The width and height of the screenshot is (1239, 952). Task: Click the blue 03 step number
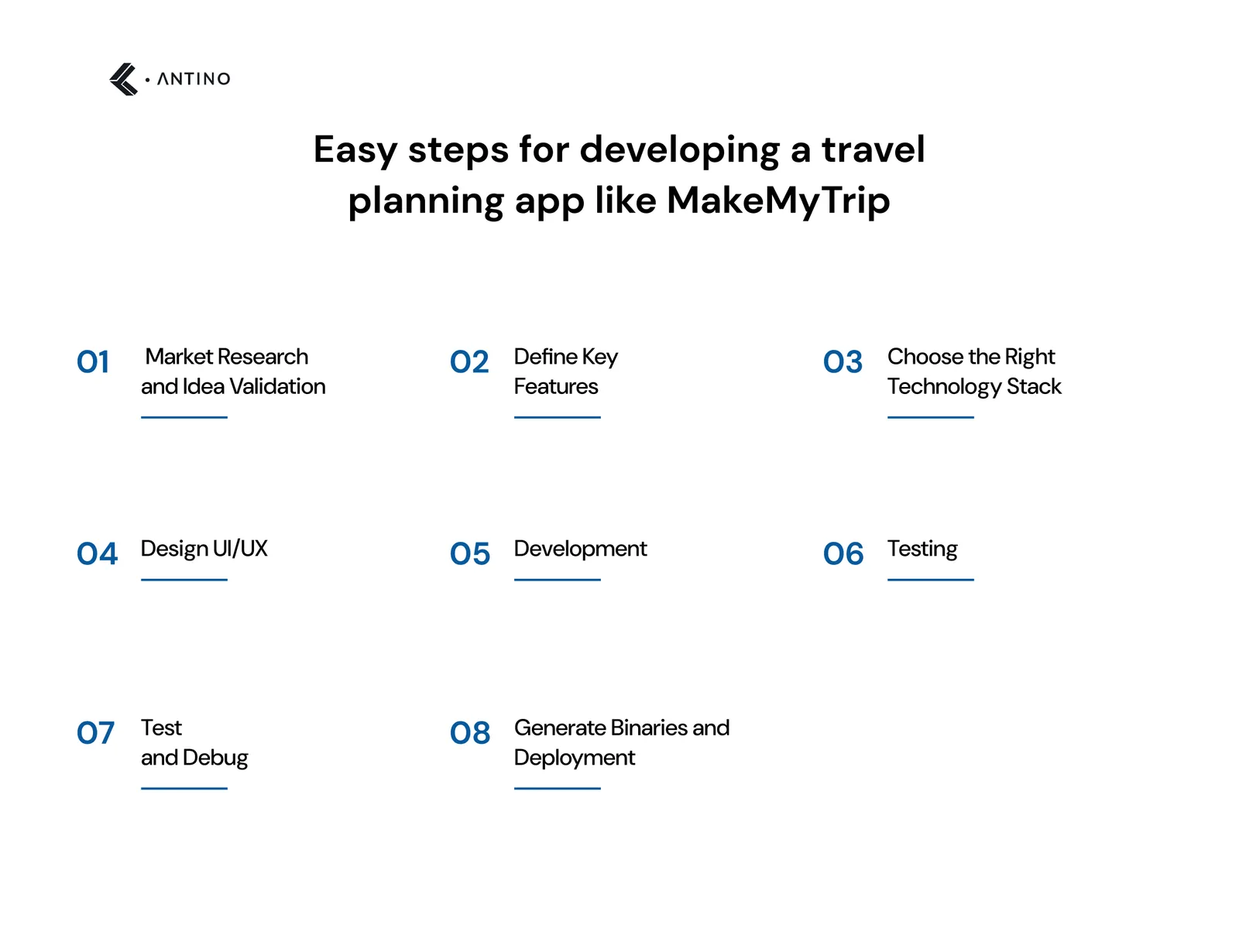click(x=843, y=361)
